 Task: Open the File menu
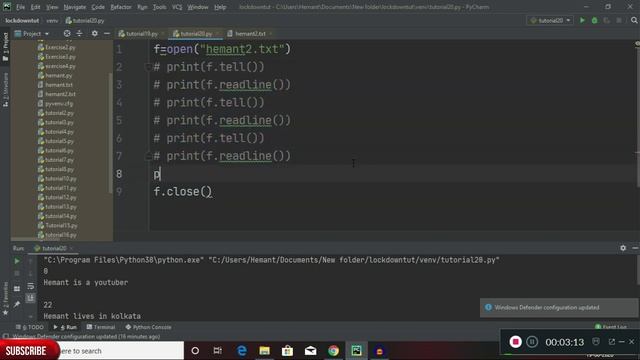click(20, 7)
